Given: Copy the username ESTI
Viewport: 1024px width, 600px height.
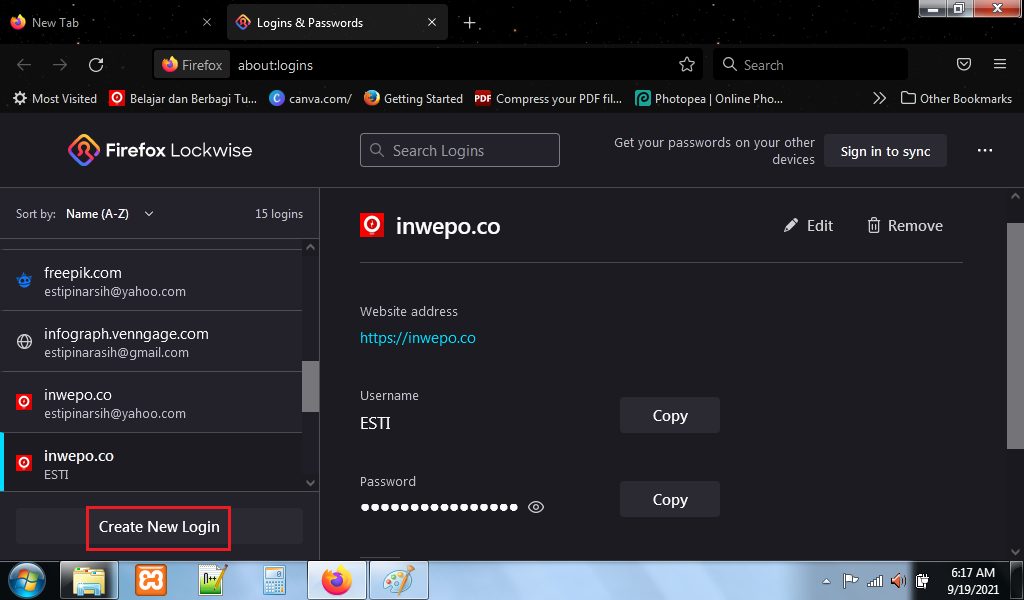Looking at the screenshot, I should [x=669, y=415].
